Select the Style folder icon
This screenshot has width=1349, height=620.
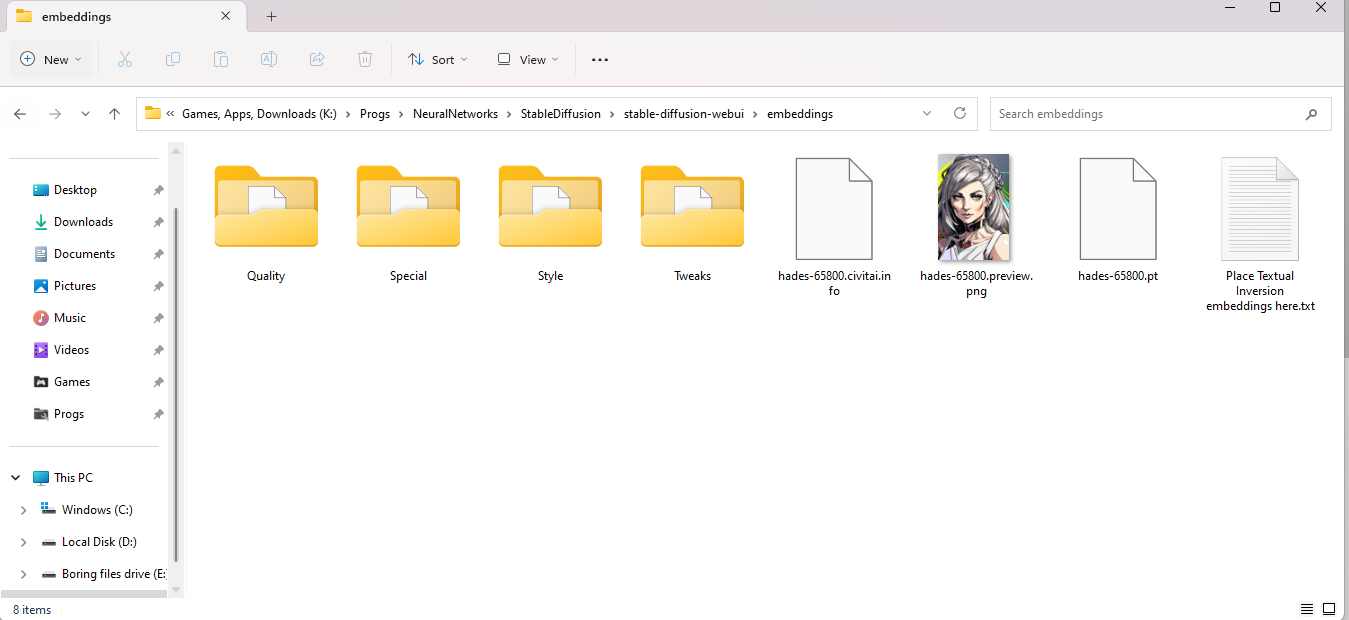(550, 206)
